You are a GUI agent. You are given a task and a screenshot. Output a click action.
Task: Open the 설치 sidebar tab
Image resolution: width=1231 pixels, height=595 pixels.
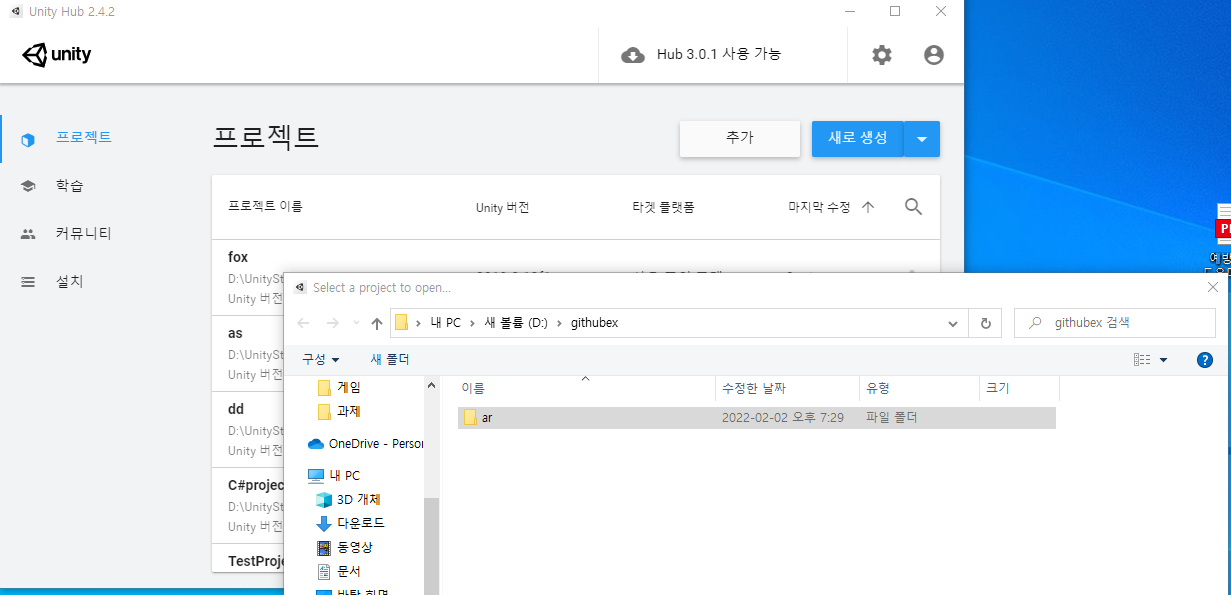click(69, 282)
